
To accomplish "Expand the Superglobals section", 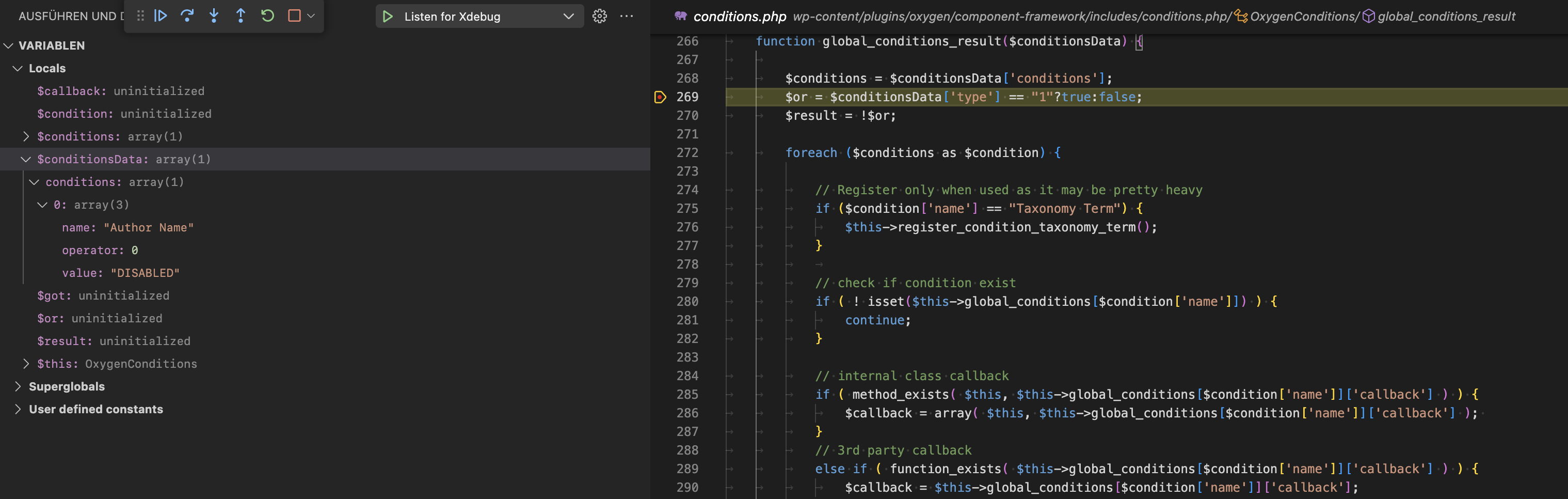I will click(x=18, y=386).
